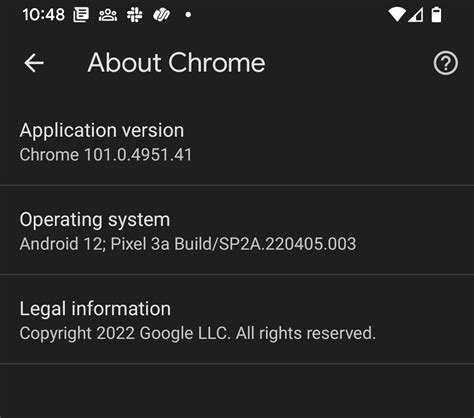Tap the cellular signal icon
The image size is (474, 418).
(x=416, y=15)
